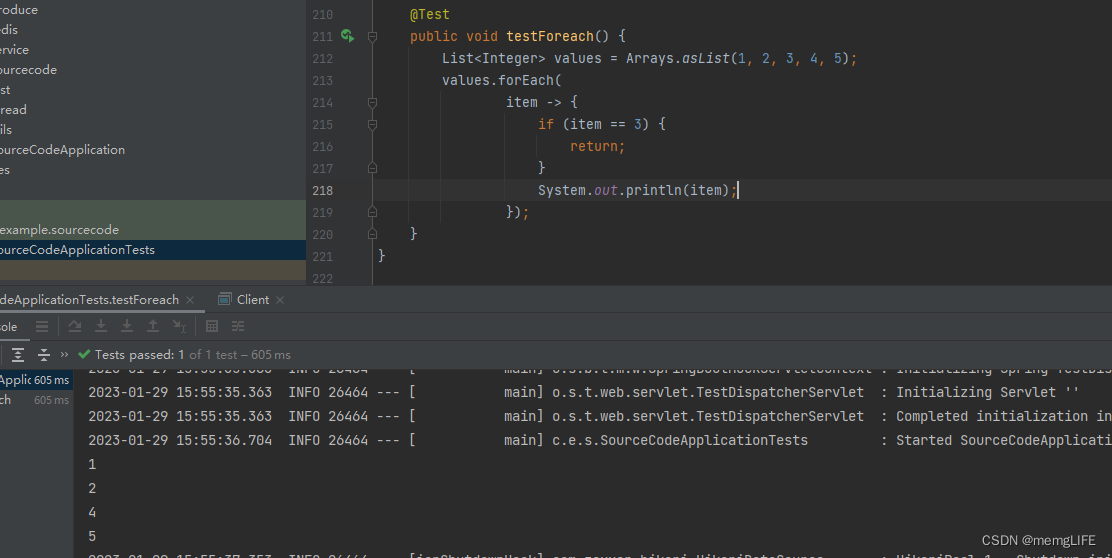
Task: Collapse the if-block fold marker at line 215
Action: [x=372, y=124]
